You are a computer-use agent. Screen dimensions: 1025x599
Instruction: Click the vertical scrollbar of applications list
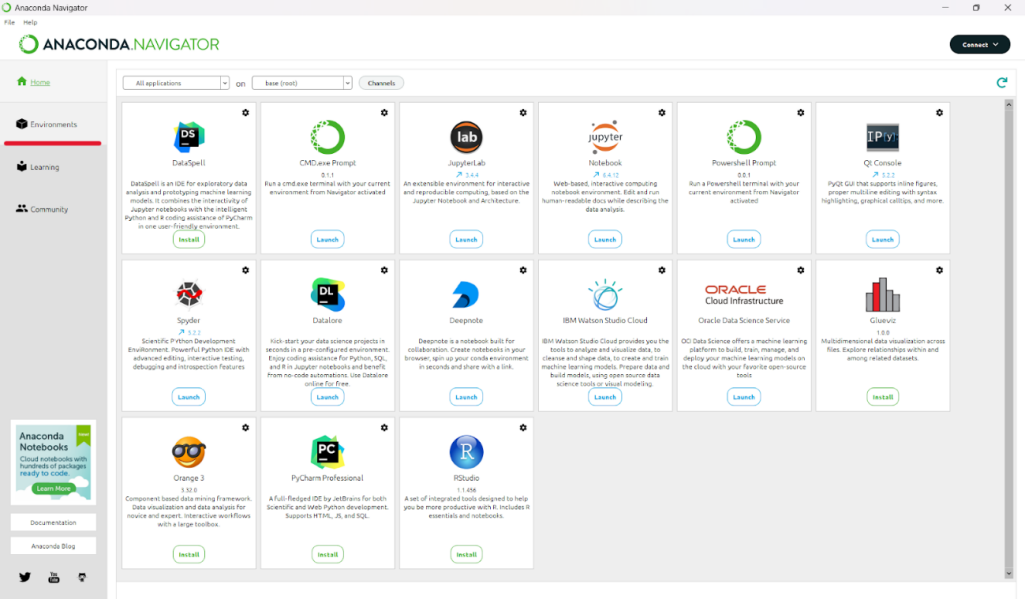(x=1009, y=339)
